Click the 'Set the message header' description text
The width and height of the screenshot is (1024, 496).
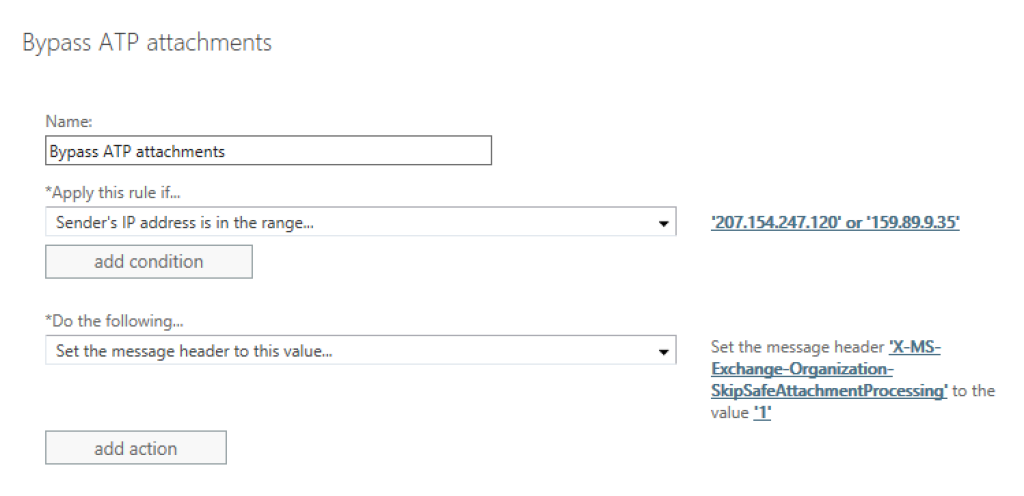point(798,347)
